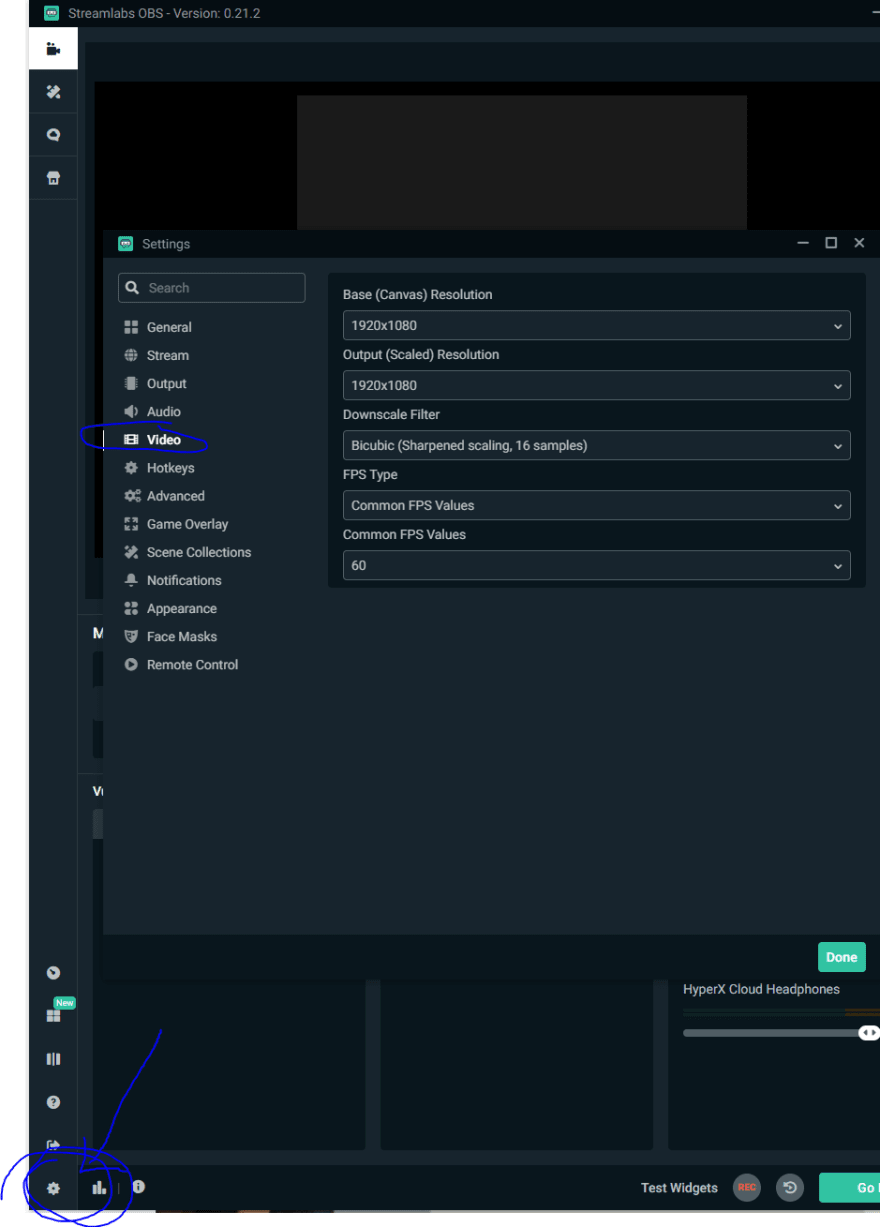
Task: Select the Face Masks settings category
Action: tap(181, 636)
